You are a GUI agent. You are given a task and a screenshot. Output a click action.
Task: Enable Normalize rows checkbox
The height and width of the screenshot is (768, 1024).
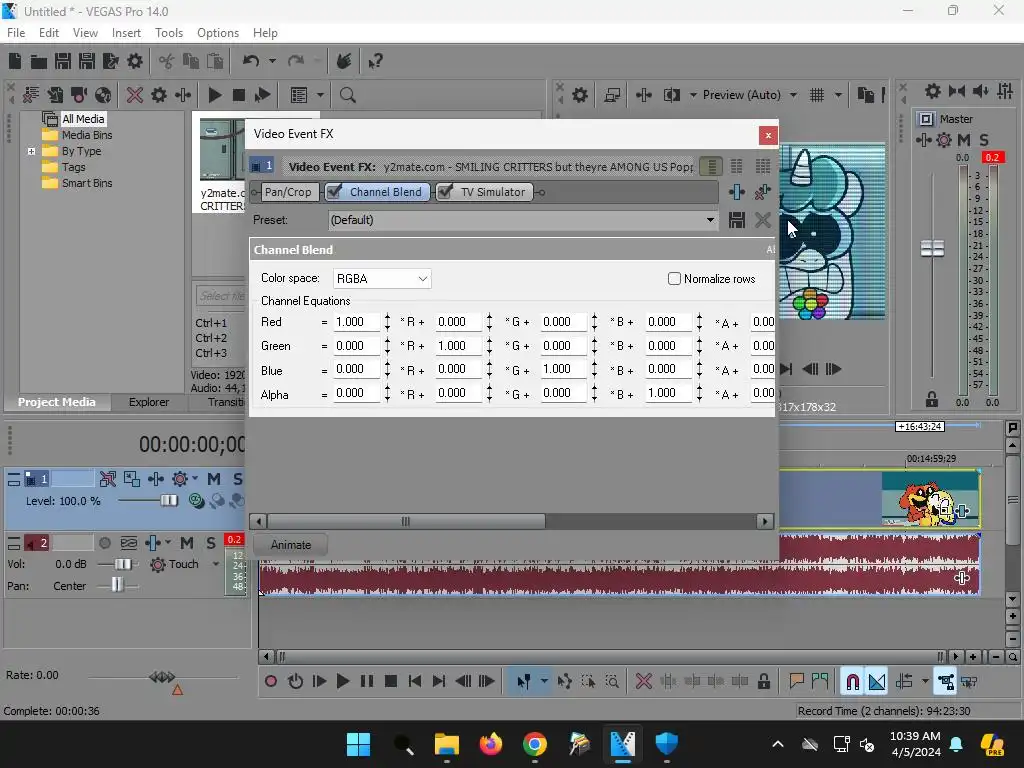674,279
